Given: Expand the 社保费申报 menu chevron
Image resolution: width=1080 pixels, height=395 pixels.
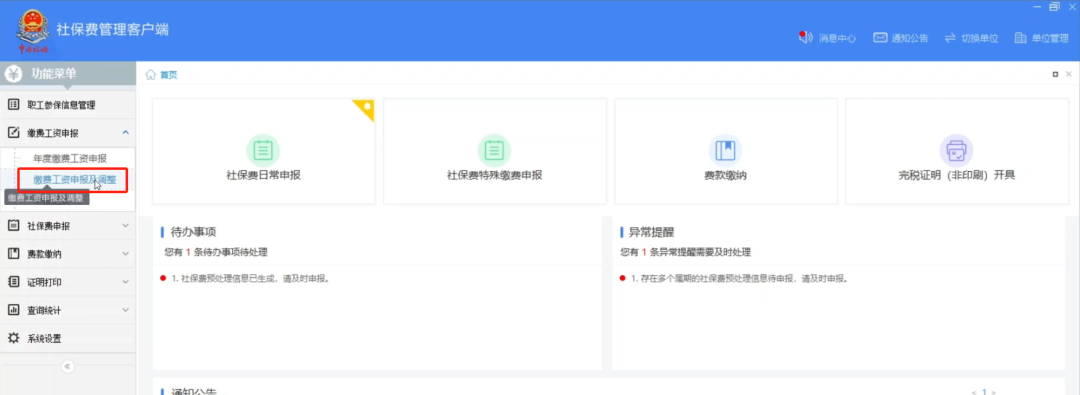Looking at the screenshot, I should point(125,225).
